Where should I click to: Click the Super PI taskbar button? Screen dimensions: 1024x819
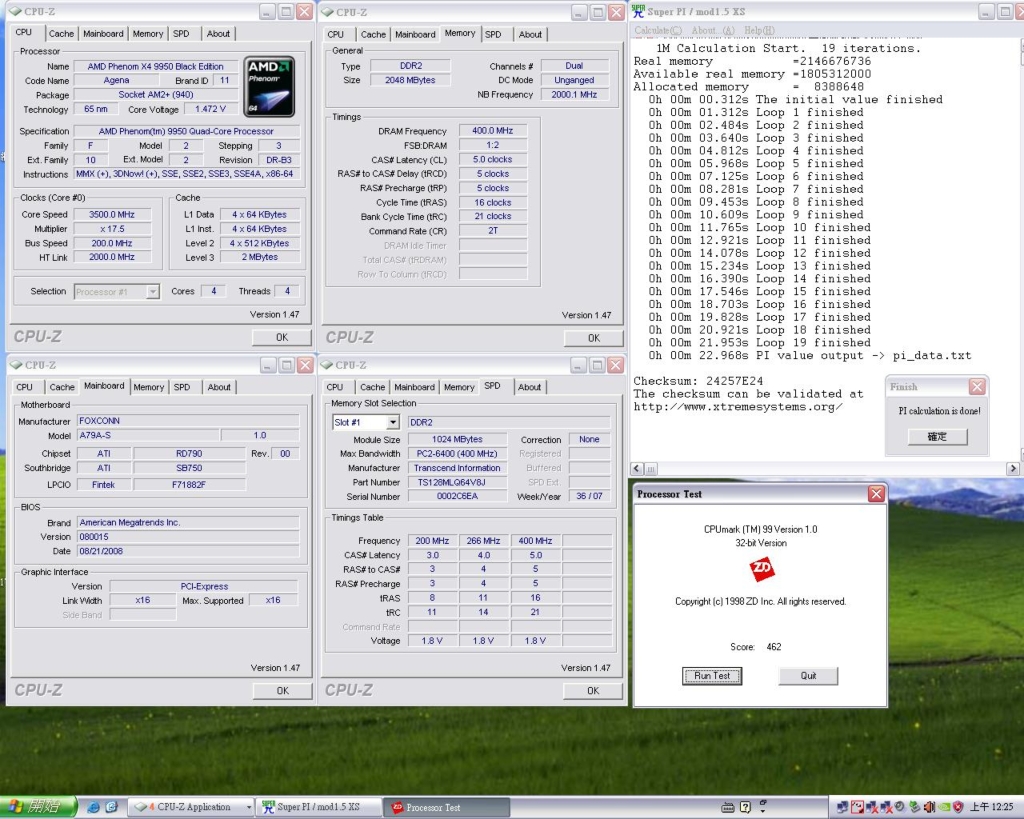tap(317, 807)
